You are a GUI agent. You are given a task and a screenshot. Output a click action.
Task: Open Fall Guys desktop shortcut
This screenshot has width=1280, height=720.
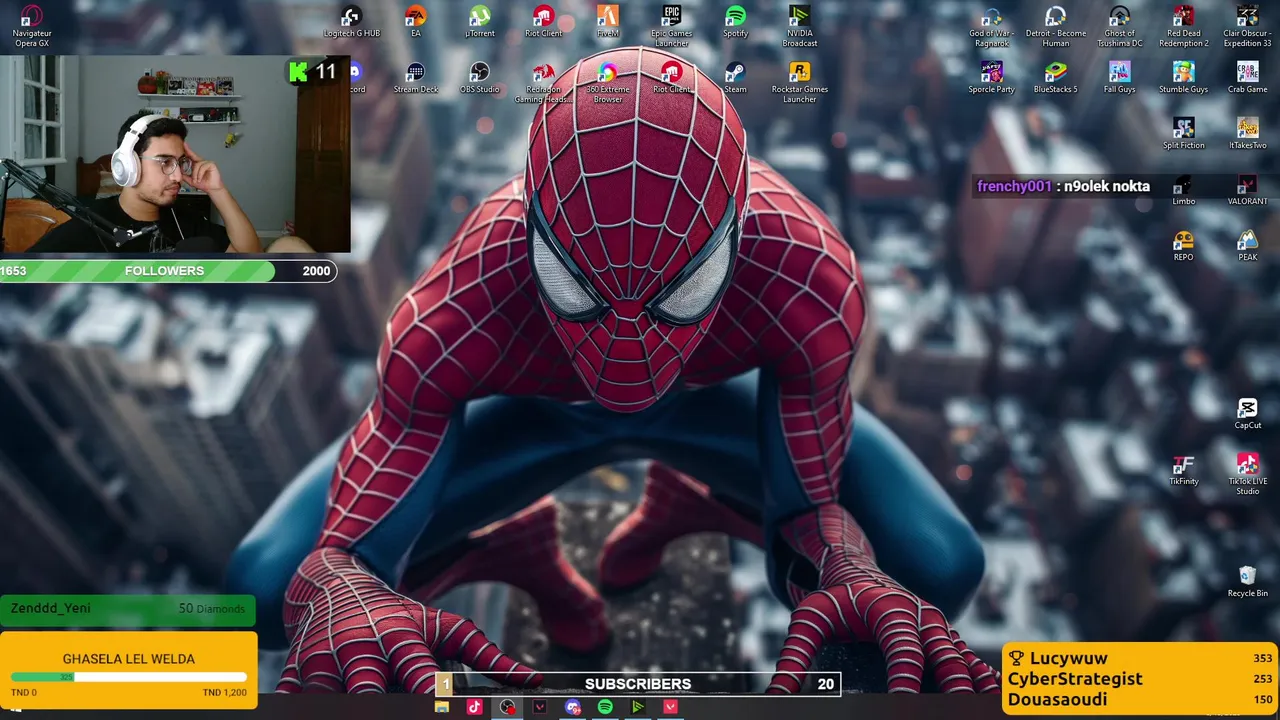(x=1120, y=78)
